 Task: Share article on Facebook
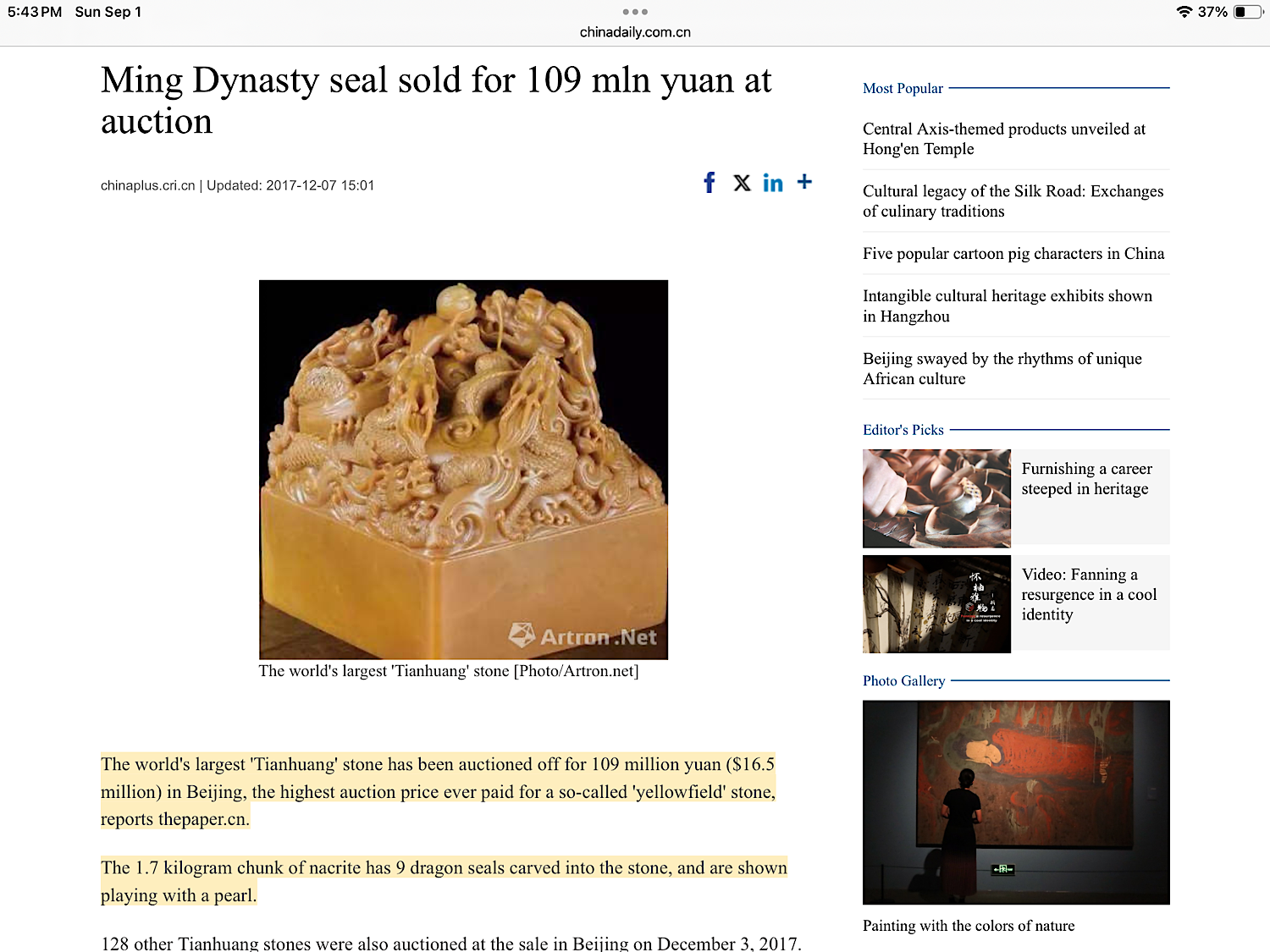tap(710, 183)
